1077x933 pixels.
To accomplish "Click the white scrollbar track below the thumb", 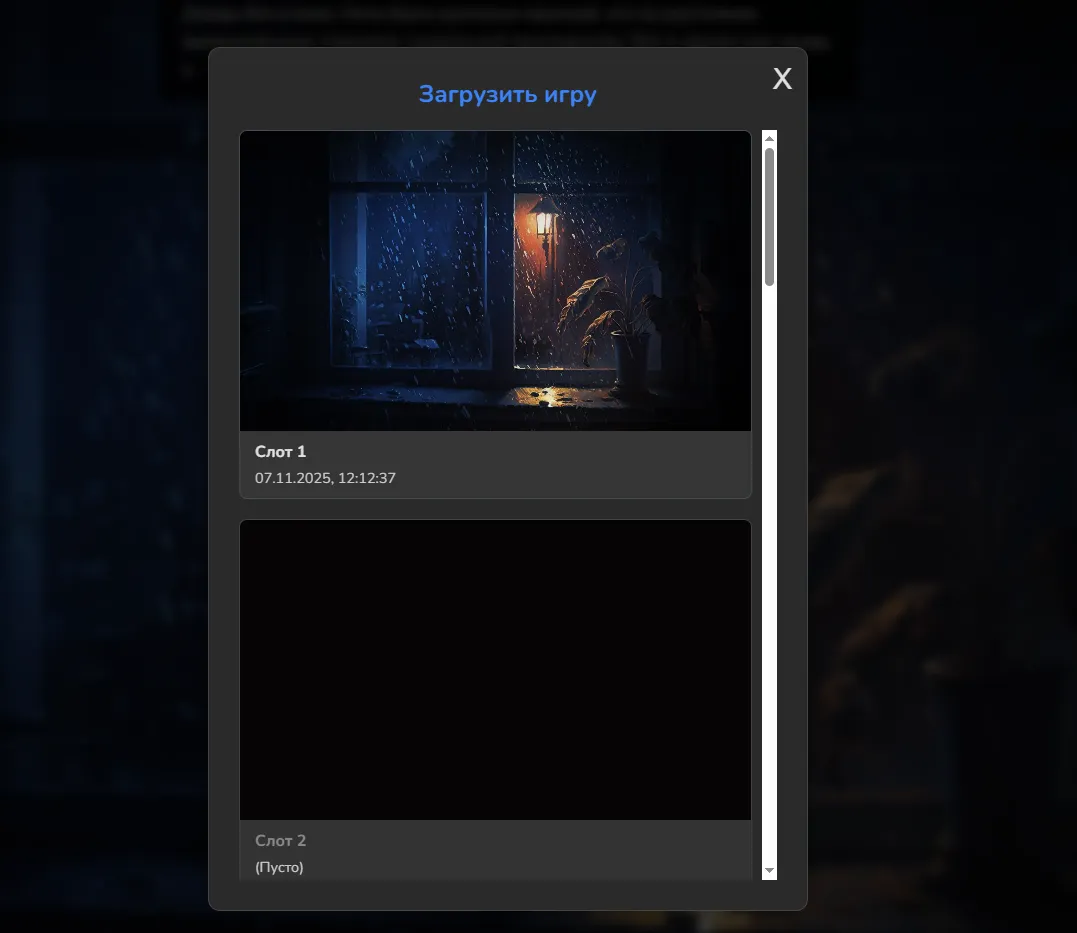I will (x=769, y=580).
